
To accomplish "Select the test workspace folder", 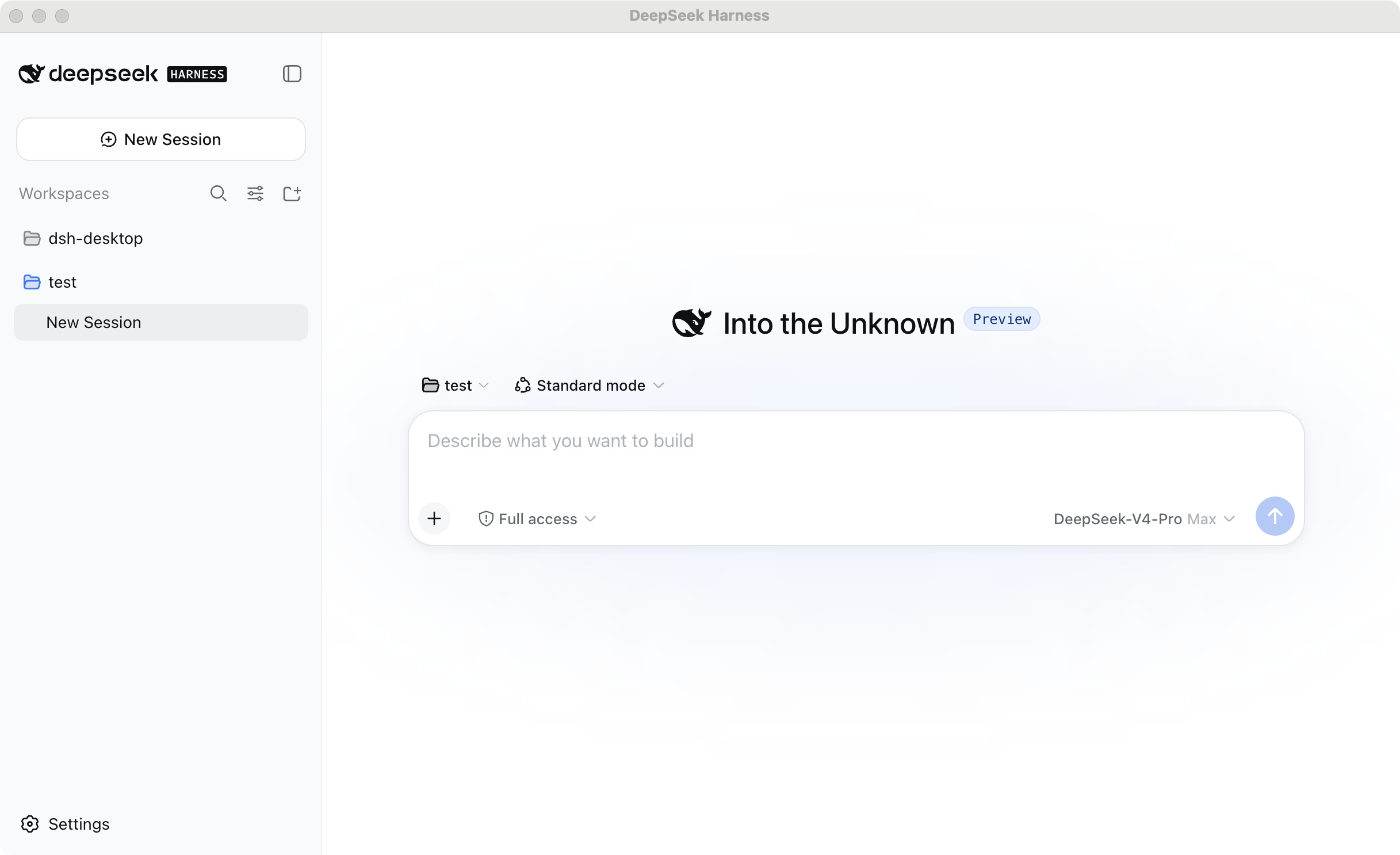I will [x=161, y=282].
